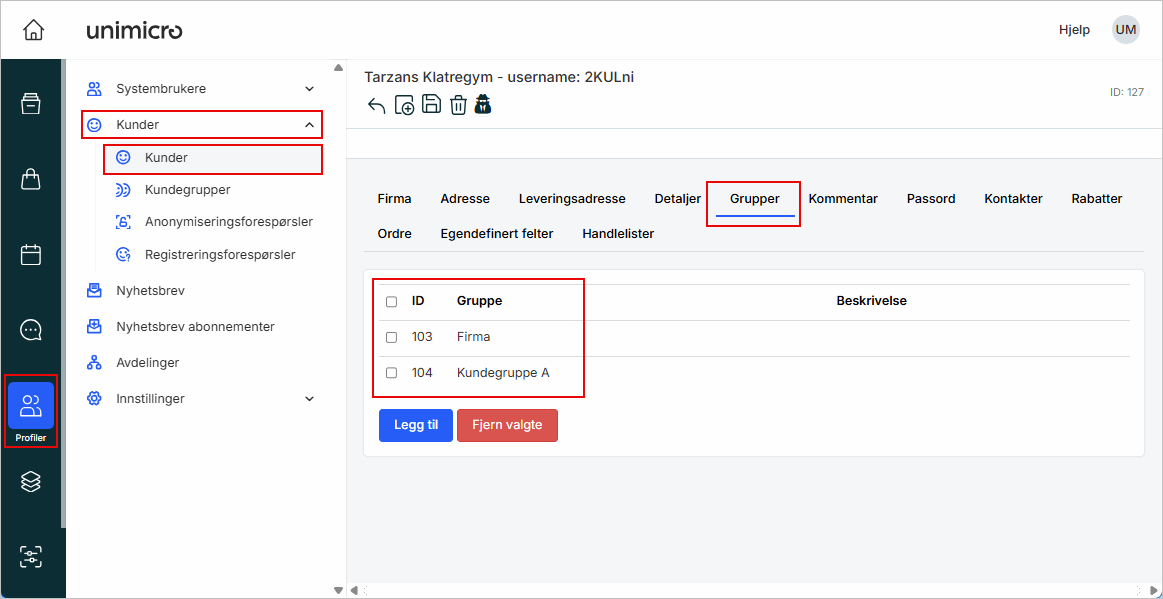Screen dimensions: 1163x599
Task: Click the Fjern valgte button
Action: click(507, 425)
